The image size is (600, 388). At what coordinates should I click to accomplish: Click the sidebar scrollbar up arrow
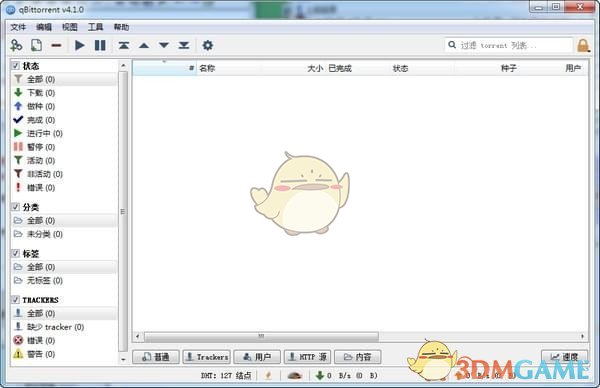pos(123,66)
